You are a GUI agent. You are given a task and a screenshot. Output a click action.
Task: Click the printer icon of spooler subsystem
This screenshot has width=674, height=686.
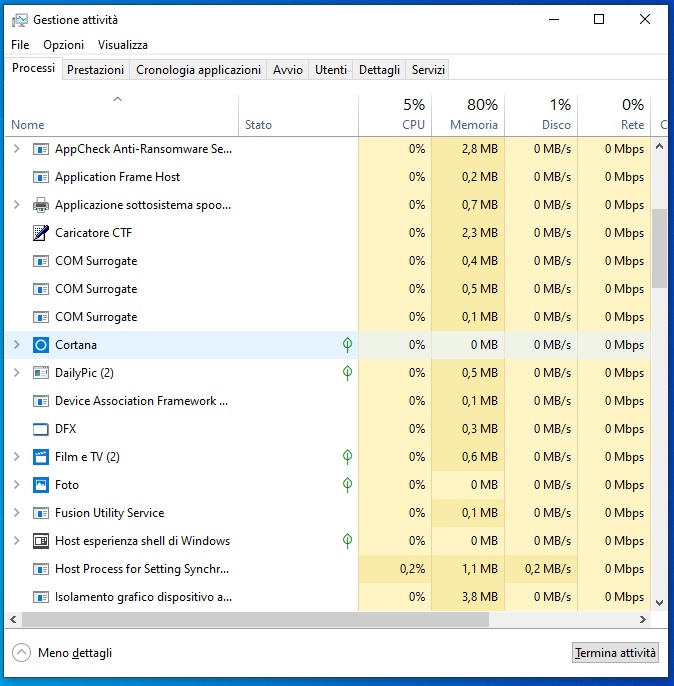pos(41,205)
